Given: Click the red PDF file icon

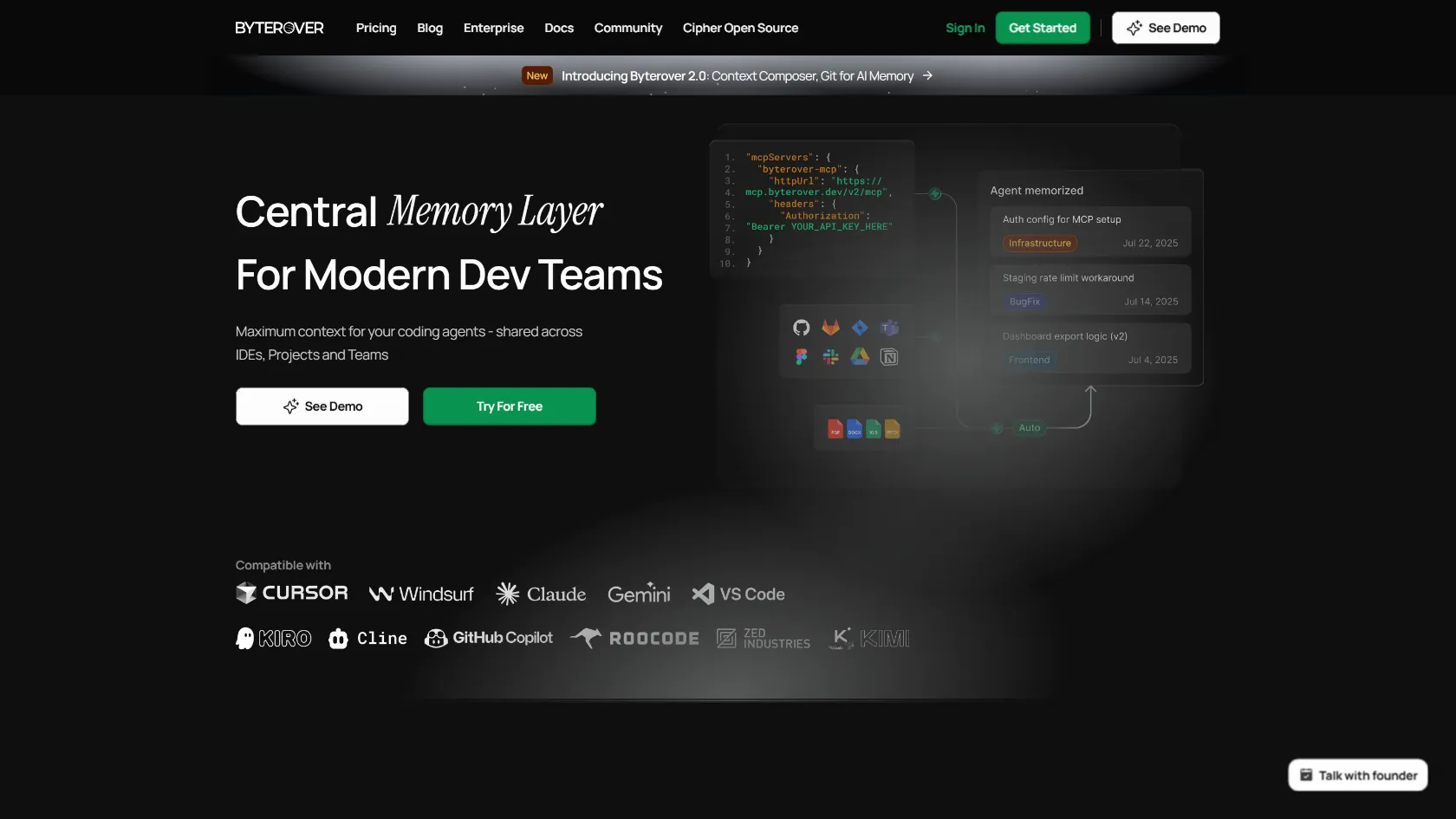Looking at the screenshot, I should (835, 428).
